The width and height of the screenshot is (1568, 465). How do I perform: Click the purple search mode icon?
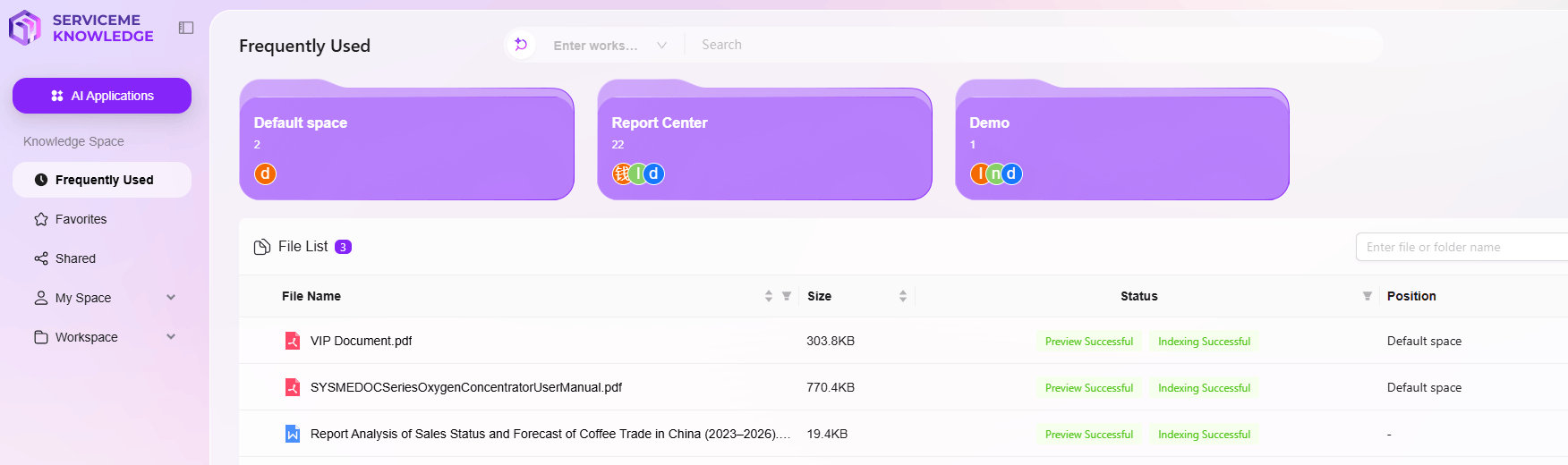[x=521, y=45]
